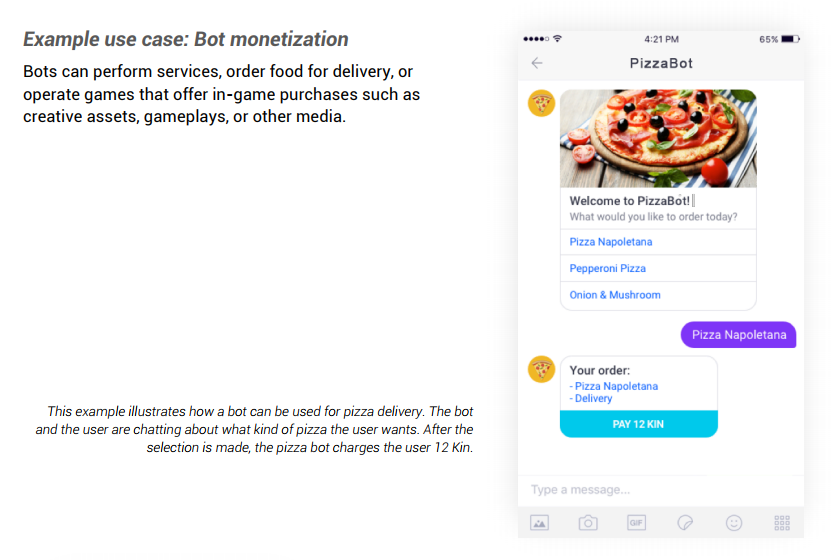Tap the battery indicator in status bar
Viewport: 835px width, 560px height.
click(790, 39)
